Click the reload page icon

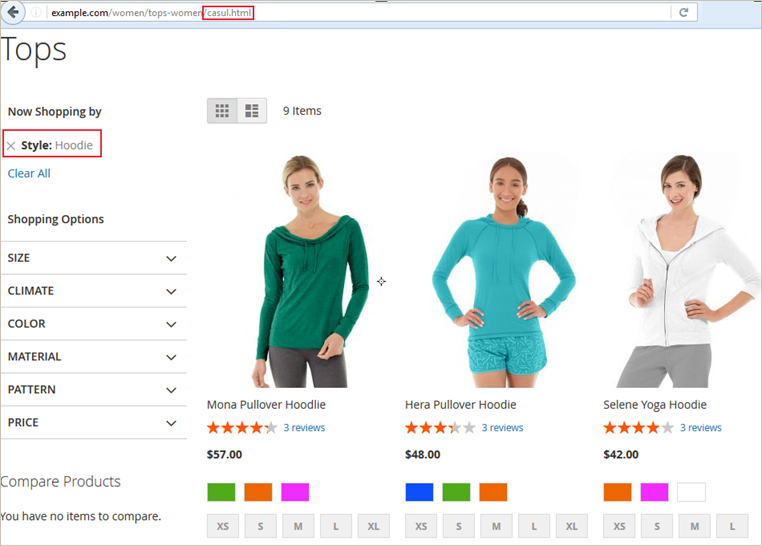684,13
